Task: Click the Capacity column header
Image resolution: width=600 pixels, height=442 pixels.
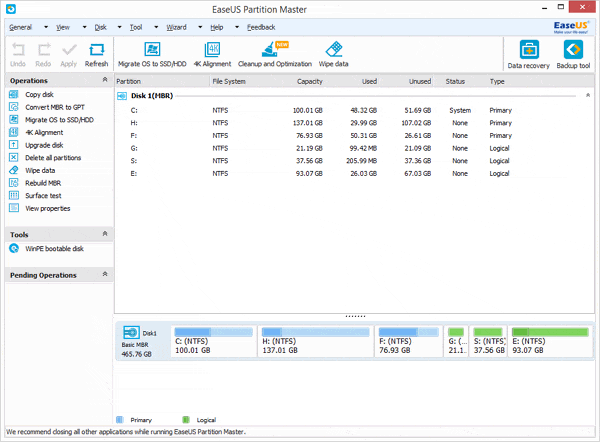Action: pos(309,81)
